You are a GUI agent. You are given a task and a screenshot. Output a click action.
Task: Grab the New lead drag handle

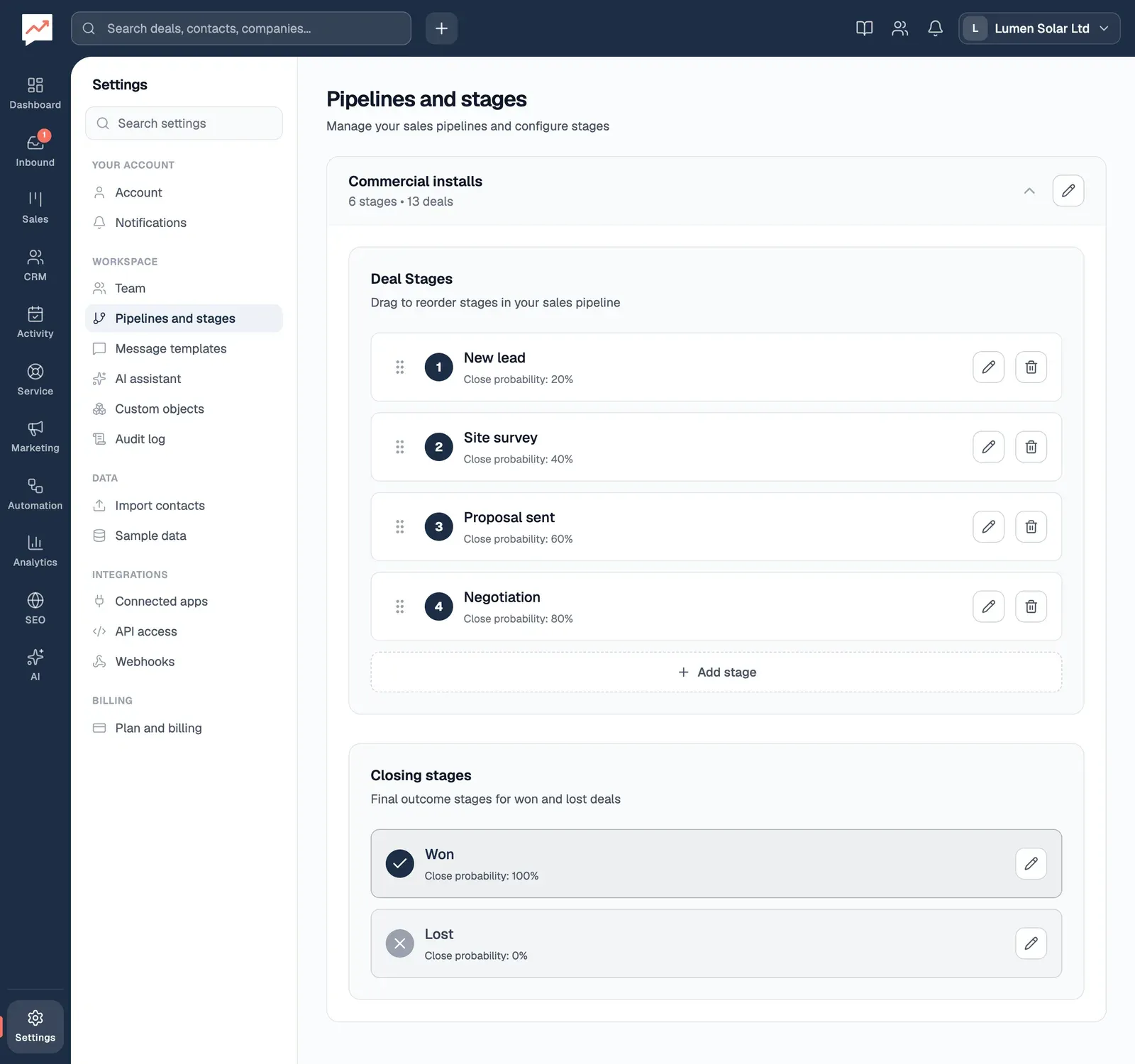pyautogui.click(x=400, y=367)
